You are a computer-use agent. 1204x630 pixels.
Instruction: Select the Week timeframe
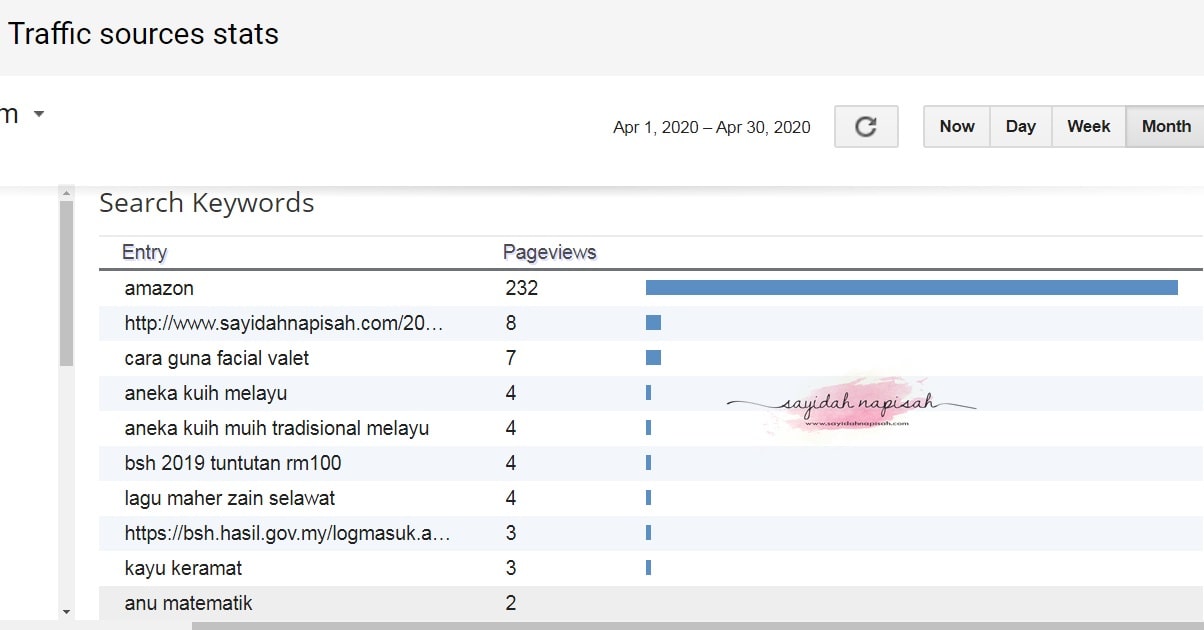[x=1088, y=126]
